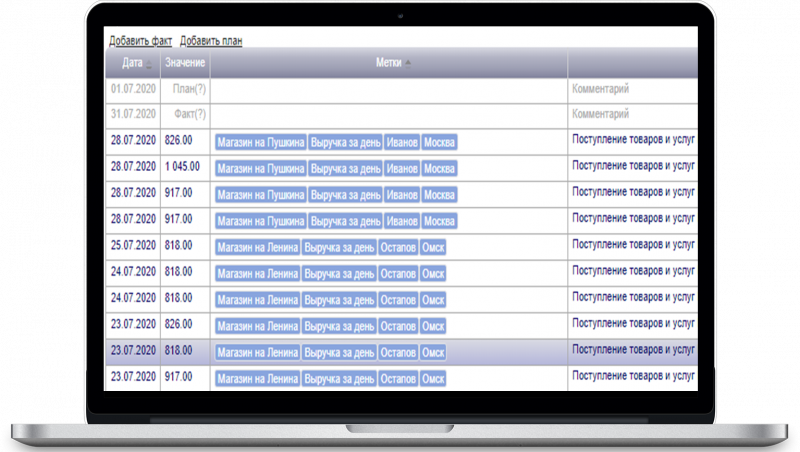Click Магазин на Ленина tag in the 25.07.2020 row

(258, 247)
